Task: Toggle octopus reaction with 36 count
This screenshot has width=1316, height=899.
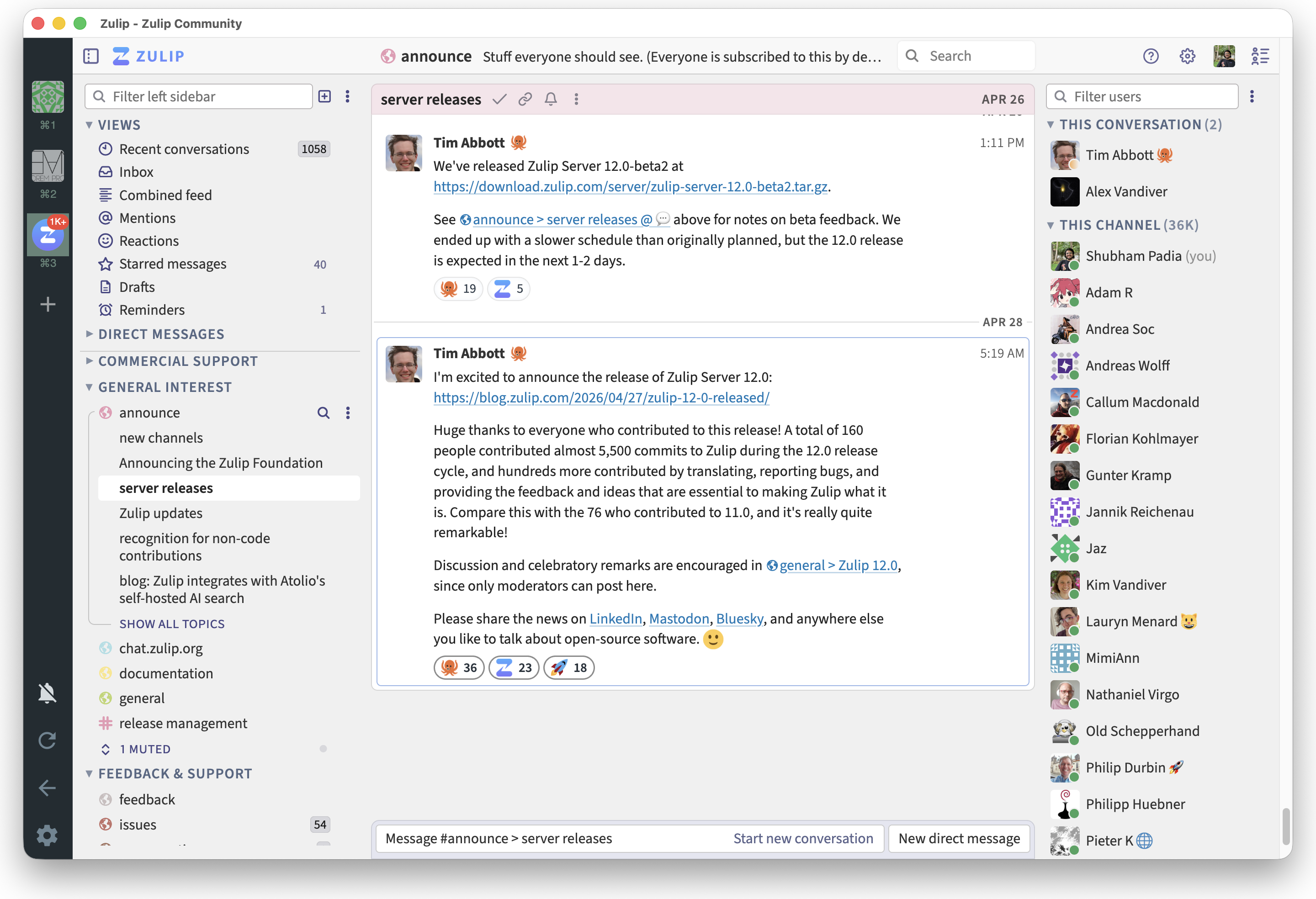Action: tap(459, 667)
